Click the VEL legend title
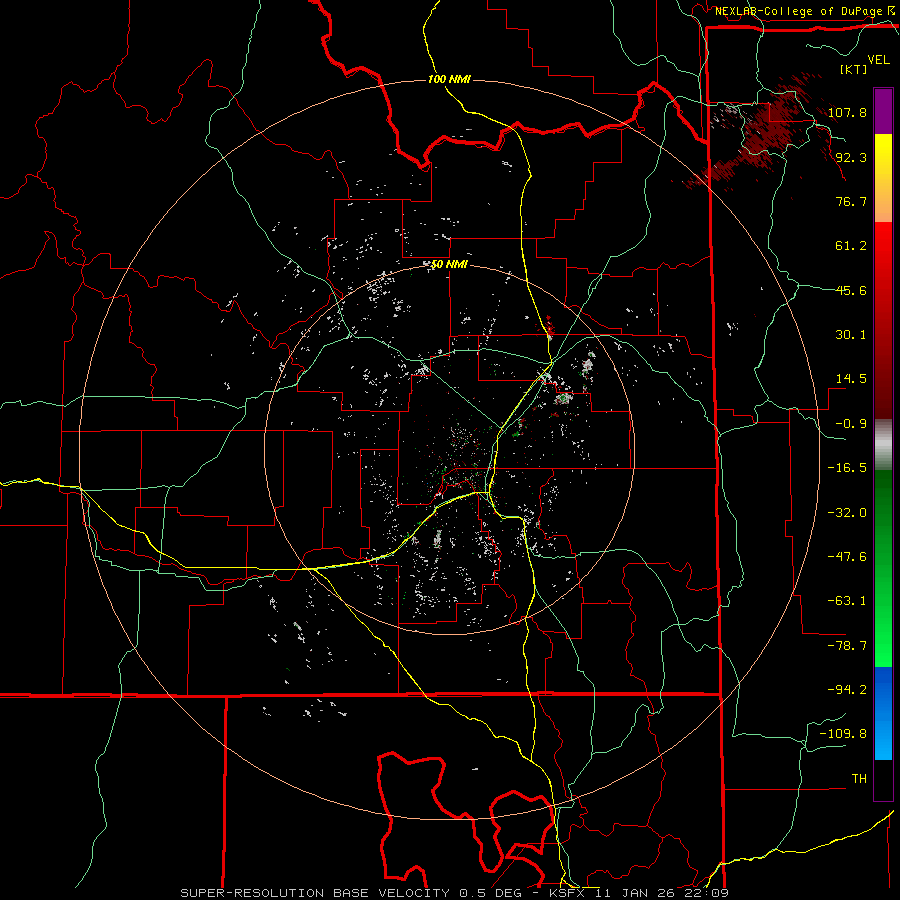The height and width of the screenshot is (900, 900). pos(878,60)
